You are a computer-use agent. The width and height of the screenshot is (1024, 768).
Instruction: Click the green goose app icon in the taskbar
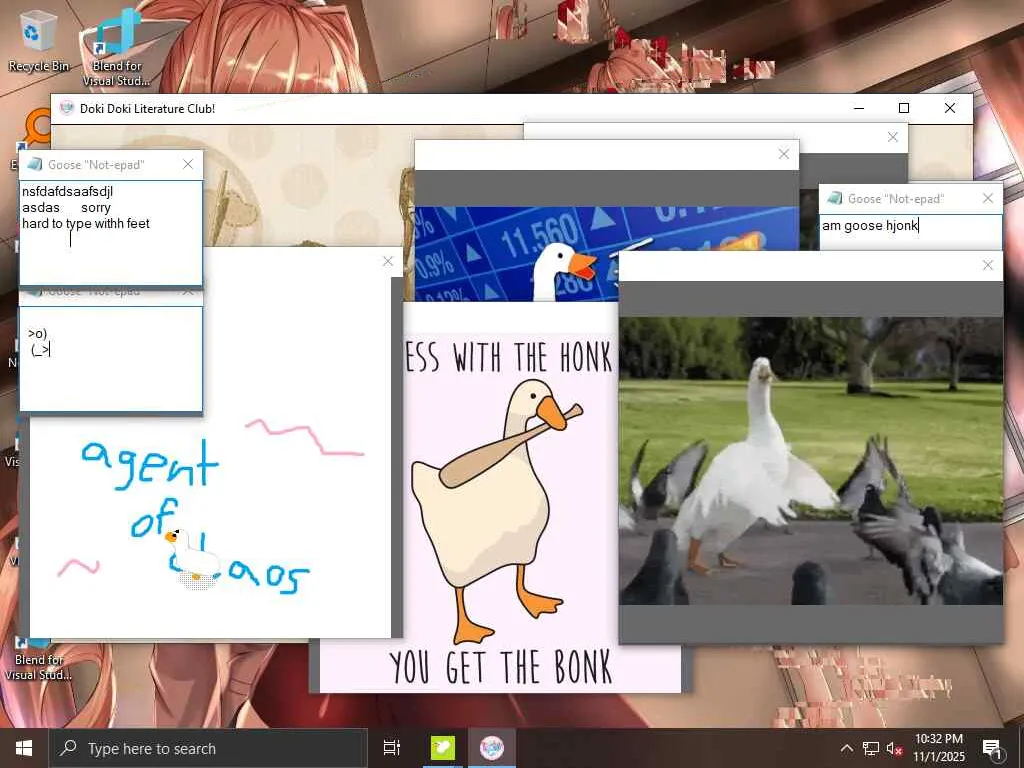(442, 748)
